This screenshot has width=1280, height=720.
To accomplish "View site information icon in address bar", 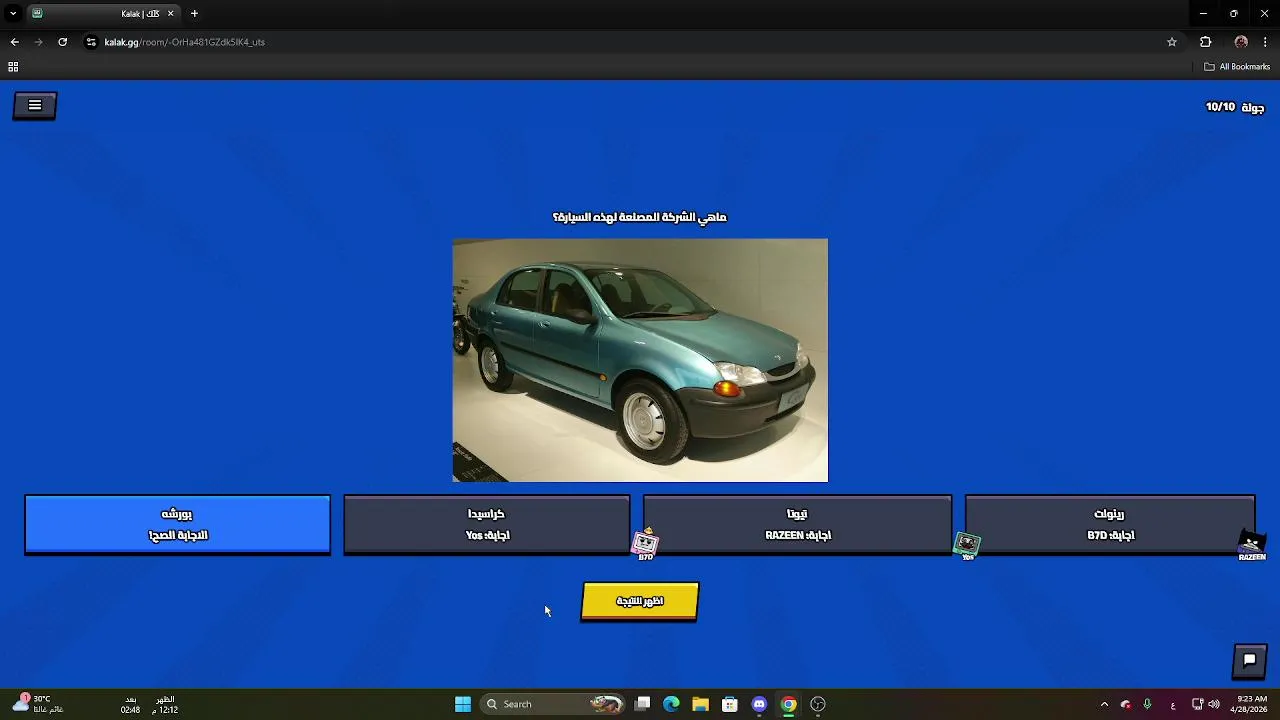I will pos(91,42).
